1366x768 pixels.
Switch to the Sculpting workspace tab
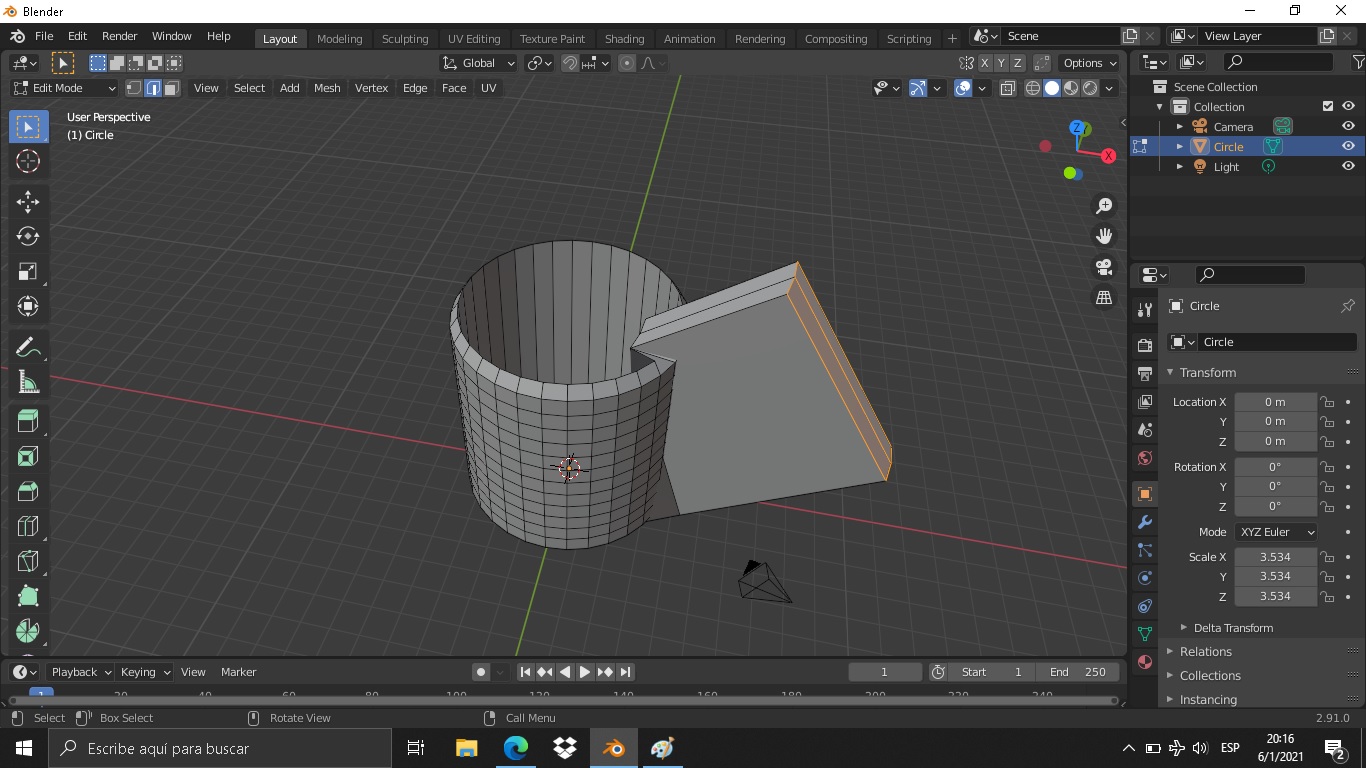pyautogui.click(x=405, y=39)
